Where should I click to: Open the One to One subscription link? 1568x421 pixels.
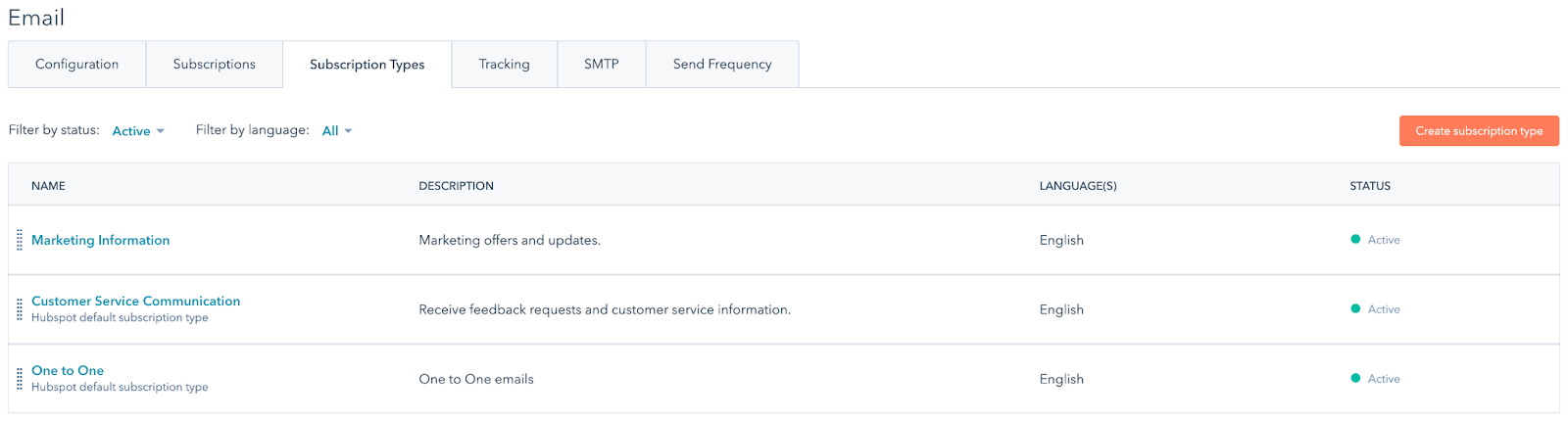(x=68, y=371)
